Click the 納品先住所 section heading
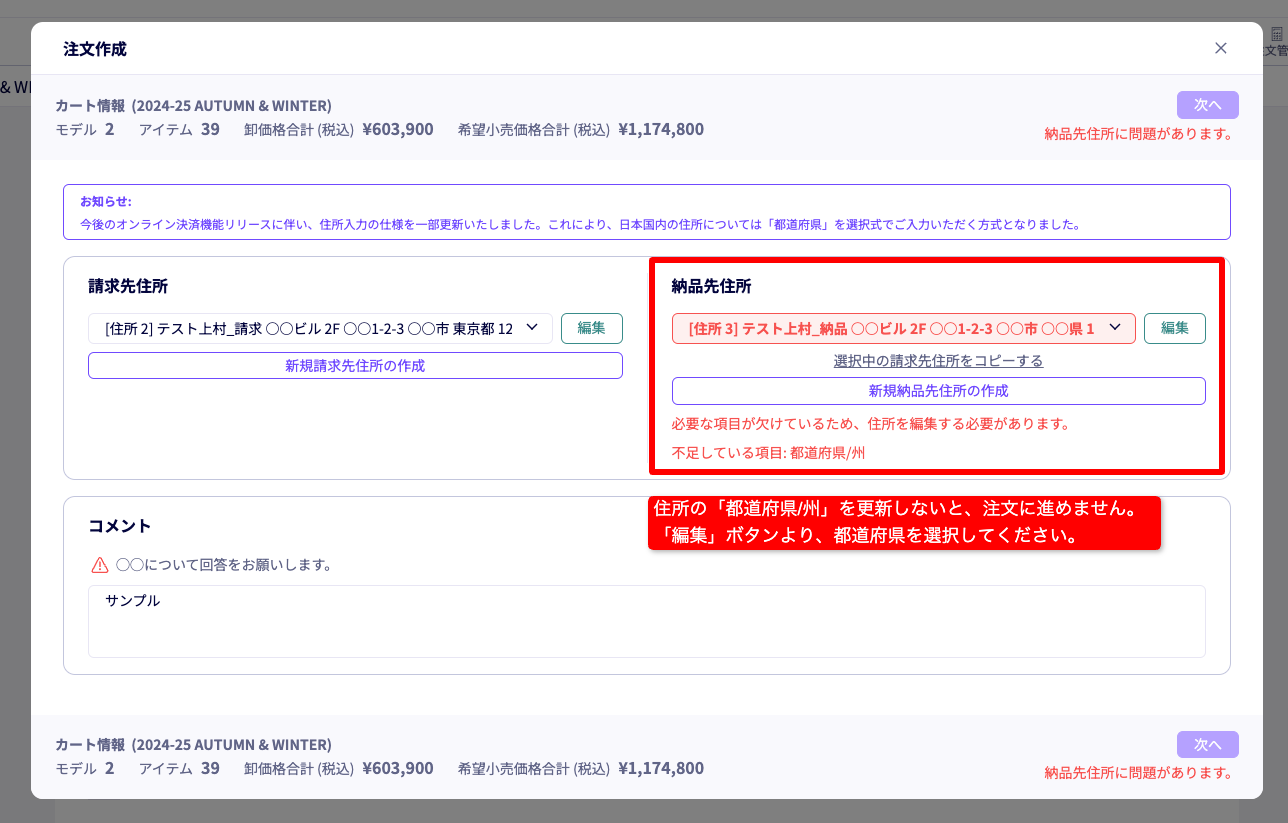1288x823 pixels. [x=711, y=286]
